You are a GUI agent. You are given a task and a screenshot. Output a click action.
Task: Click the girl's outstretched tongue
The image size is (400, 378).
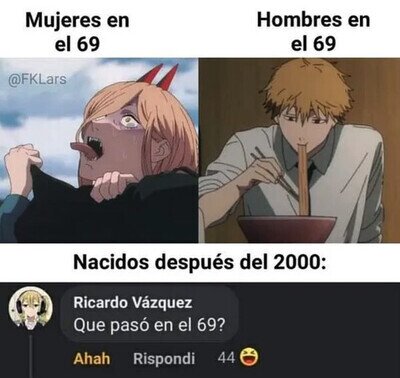pos(83,149)
